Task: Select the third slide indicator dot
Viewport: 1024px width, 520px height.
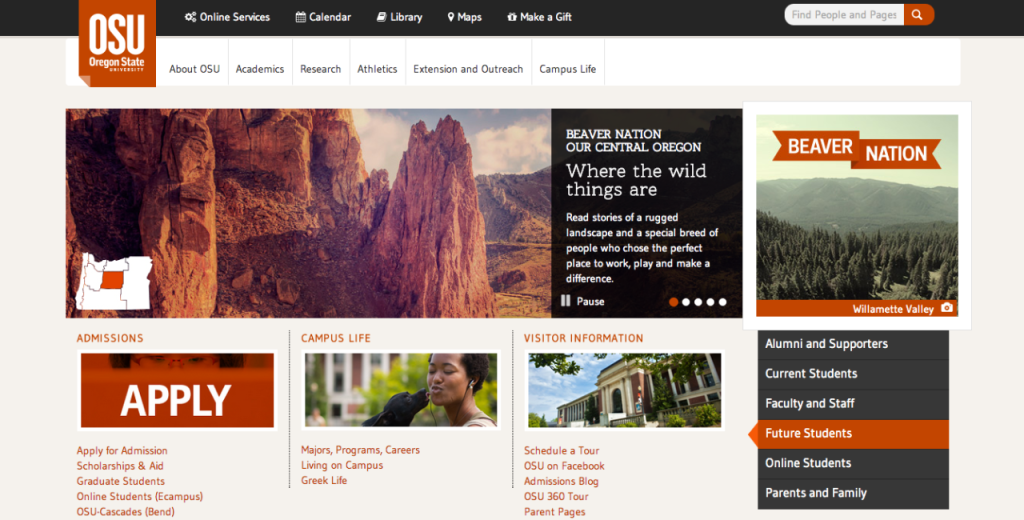Action: point(698,302)
